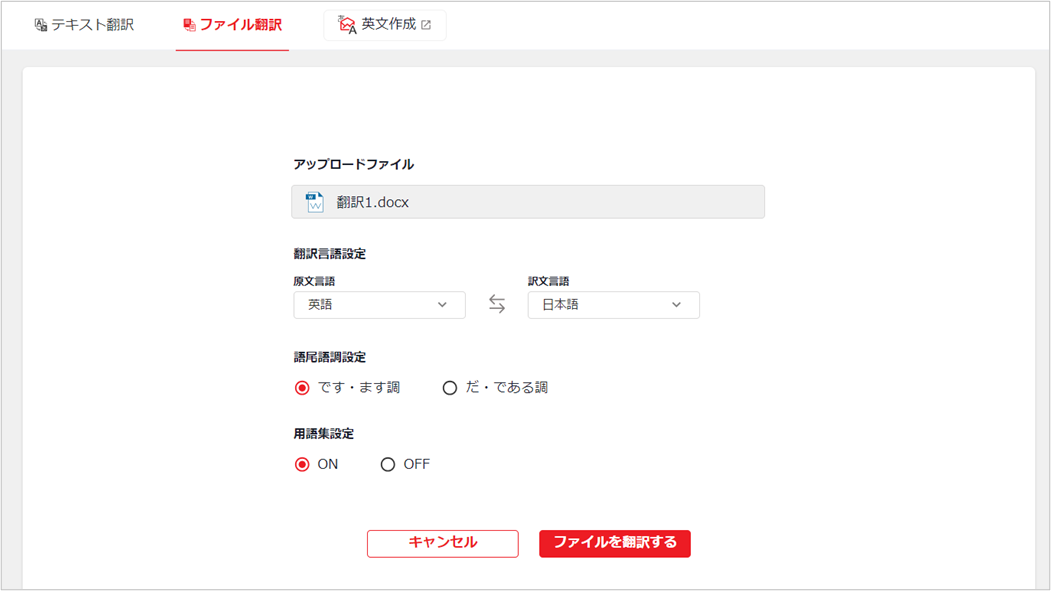1051x591 pixels.
Task: Click the 原文言語 label
Action: (314, 281)
